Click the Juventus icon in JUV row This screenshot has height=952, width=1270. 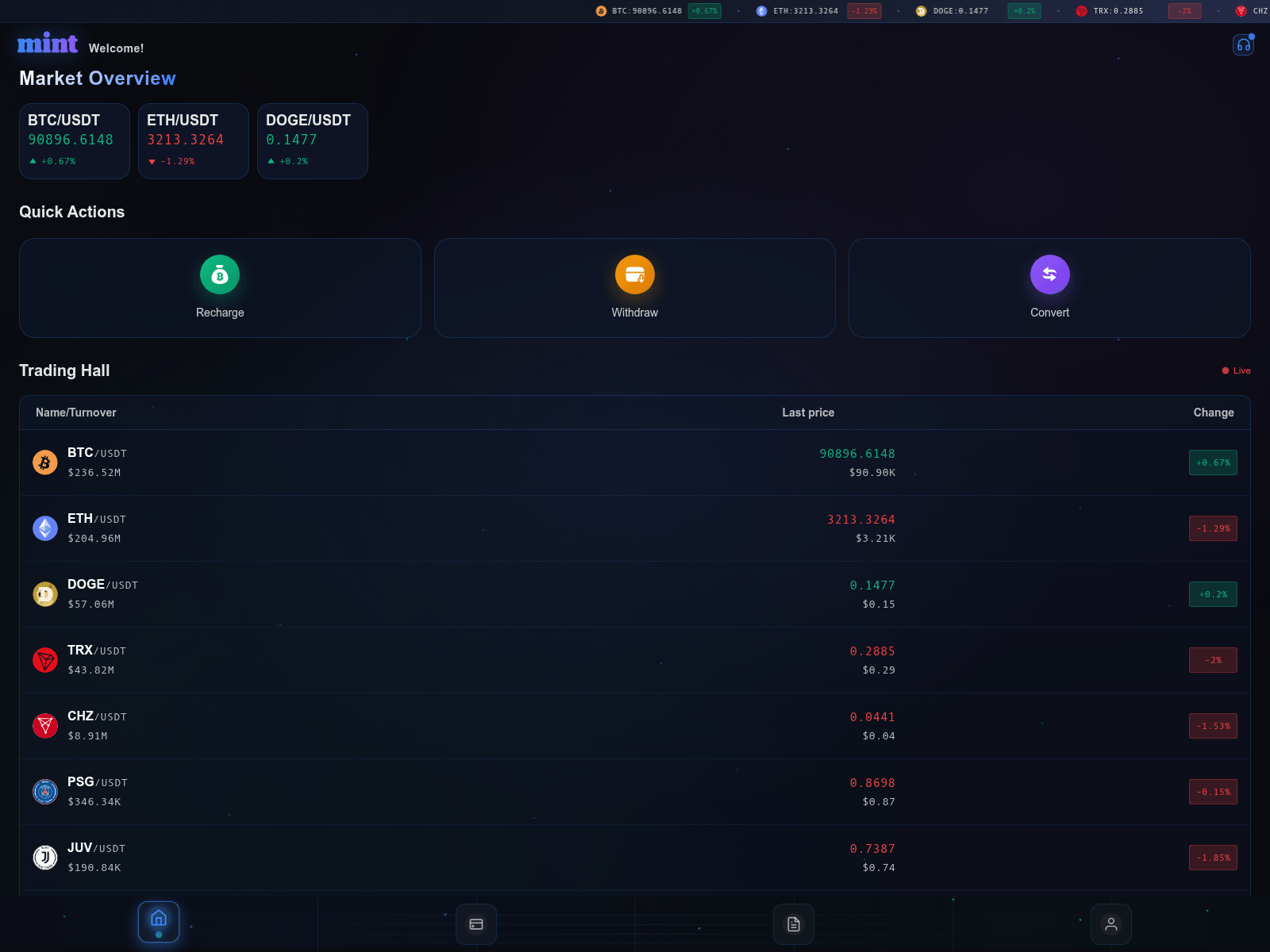[x=45, y=857]
